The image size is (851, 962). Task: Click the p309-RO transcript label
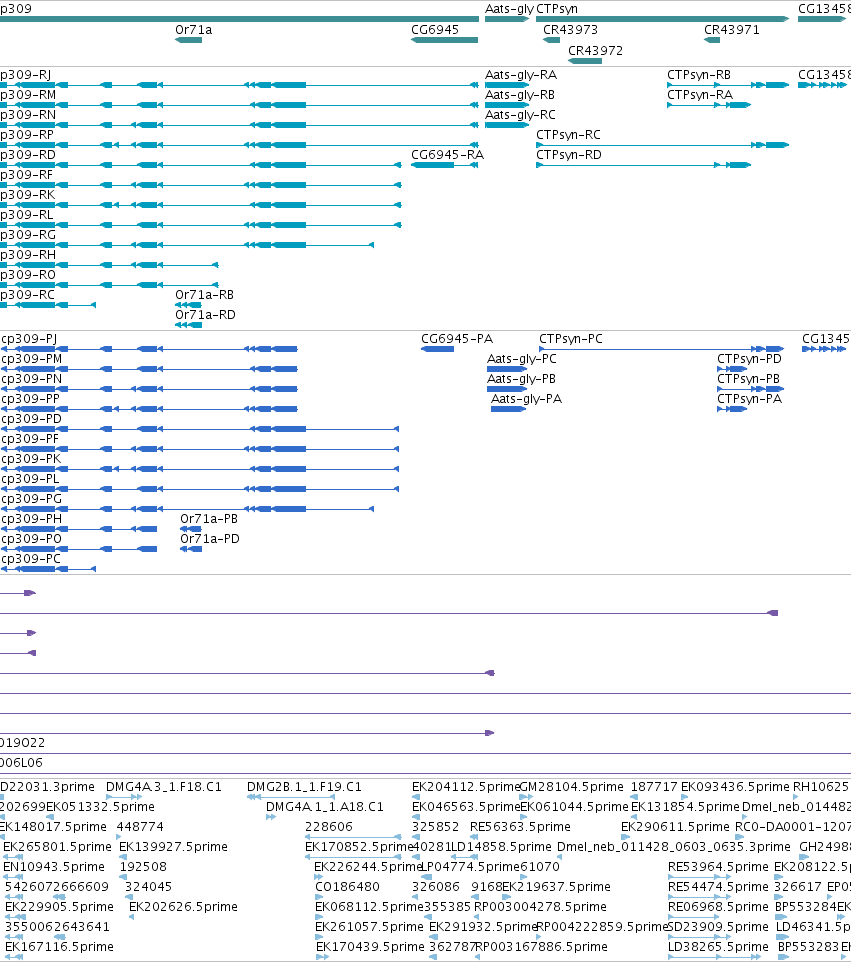tap(28, 274)
